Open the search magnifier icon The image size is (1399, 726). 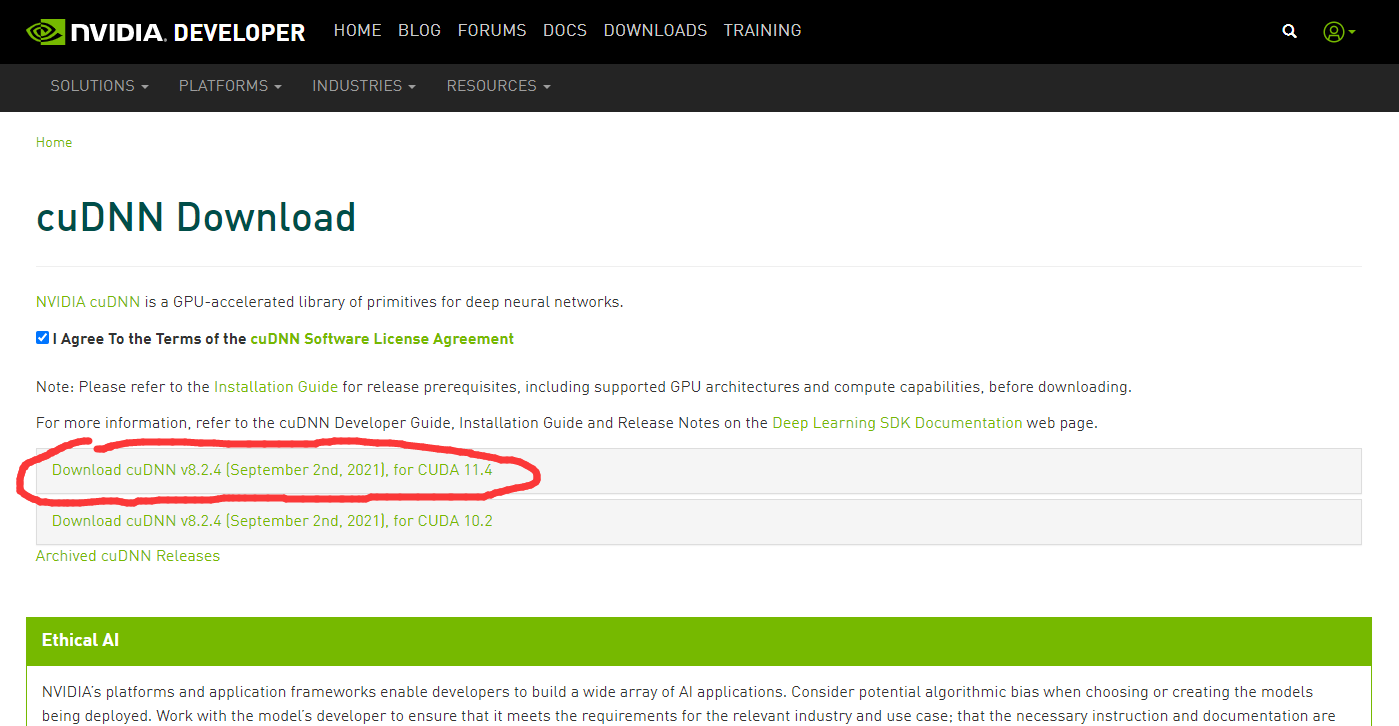1290,32
